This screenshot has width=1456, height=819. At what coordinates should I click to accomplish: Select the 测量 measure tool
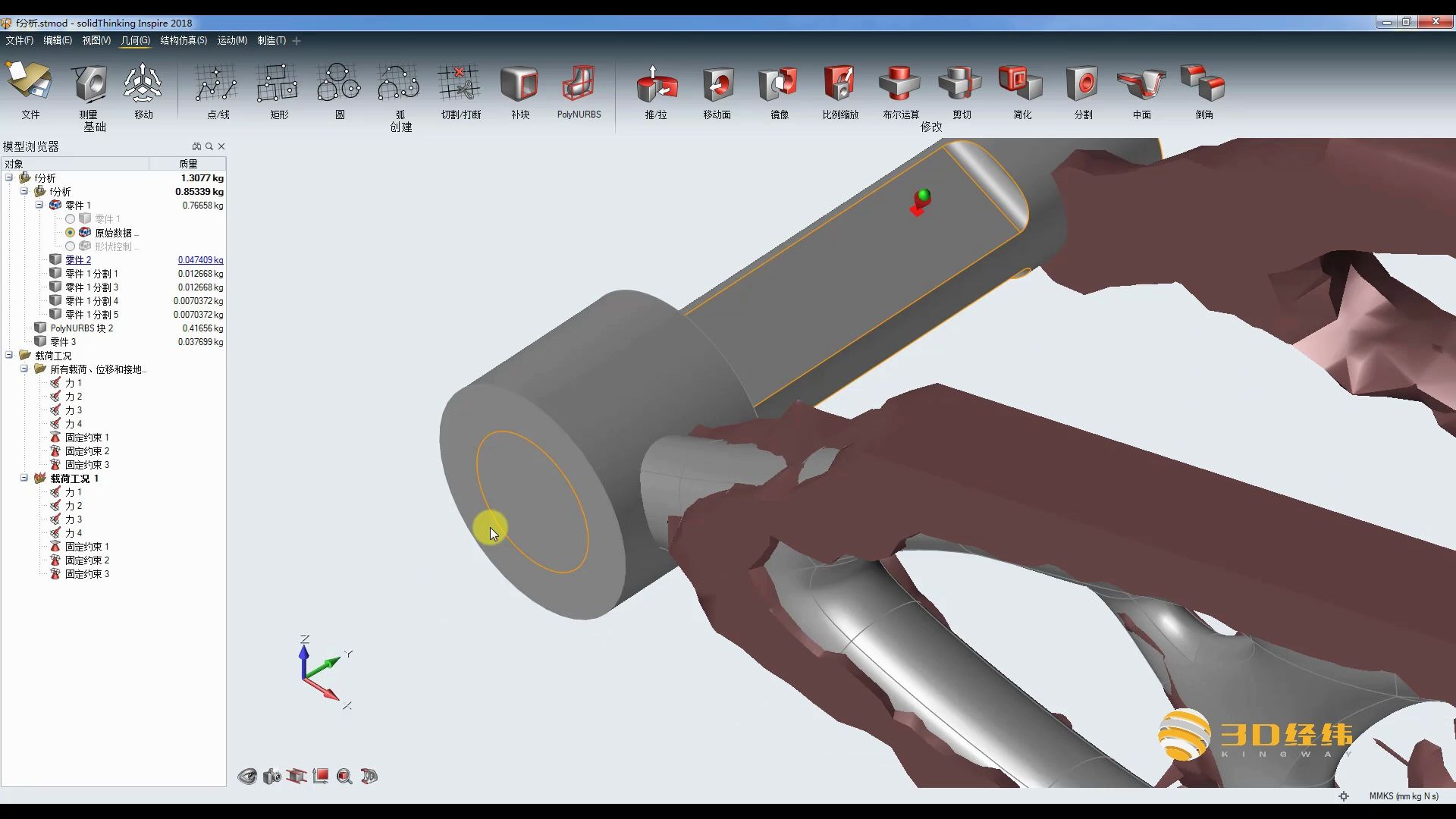[x=89, y=82]
